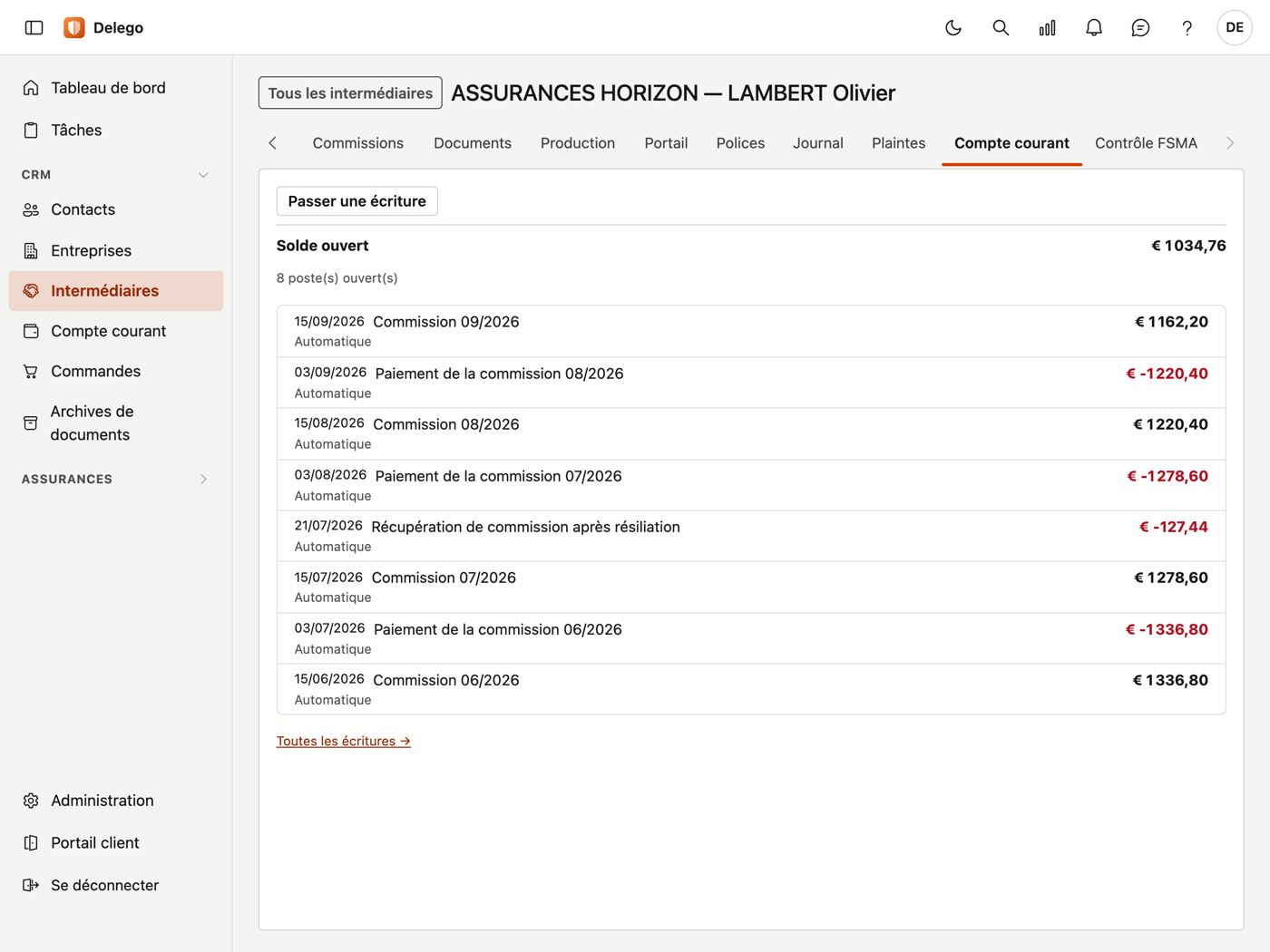Select the Commission 09/2026 entry

tap(751, 331)
